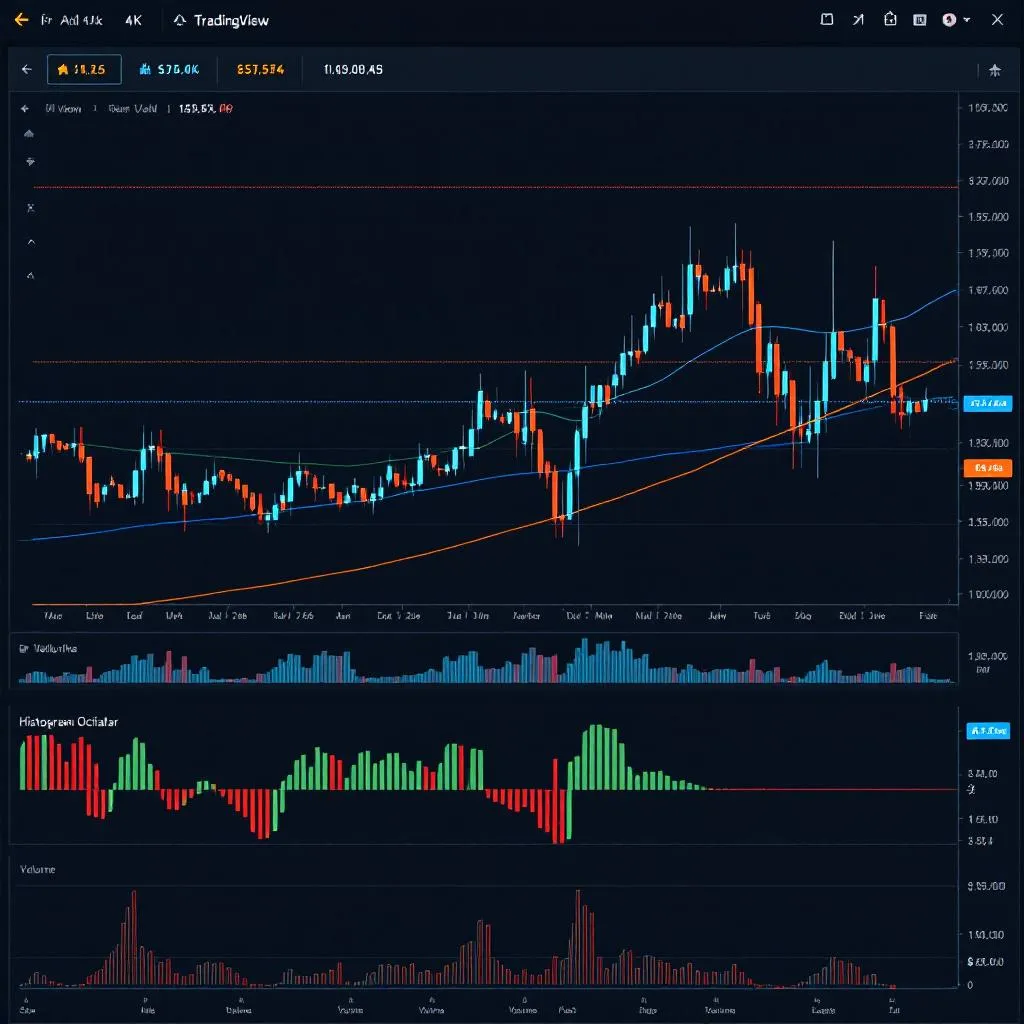
Task: Click the star icon on the right edge
Action: point(995,69)
